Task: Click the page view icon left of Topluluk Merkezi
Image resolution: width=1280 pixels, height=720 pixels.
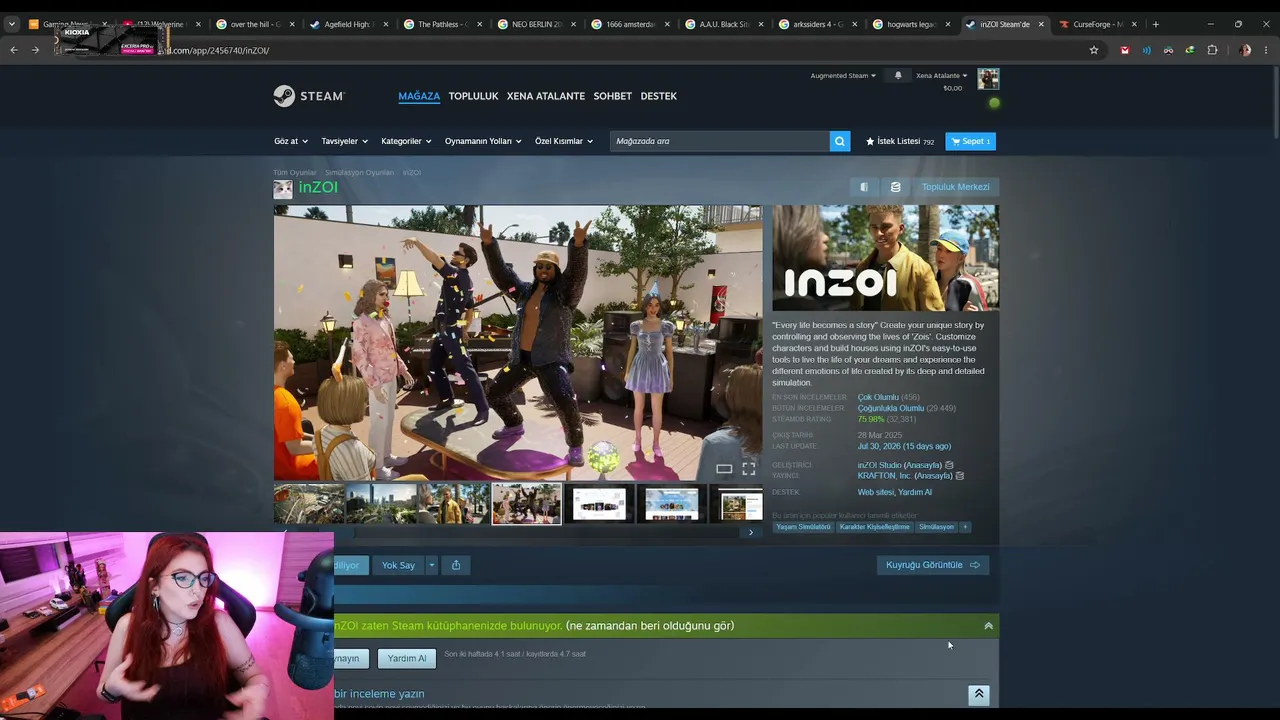Action: click(864, 187)
